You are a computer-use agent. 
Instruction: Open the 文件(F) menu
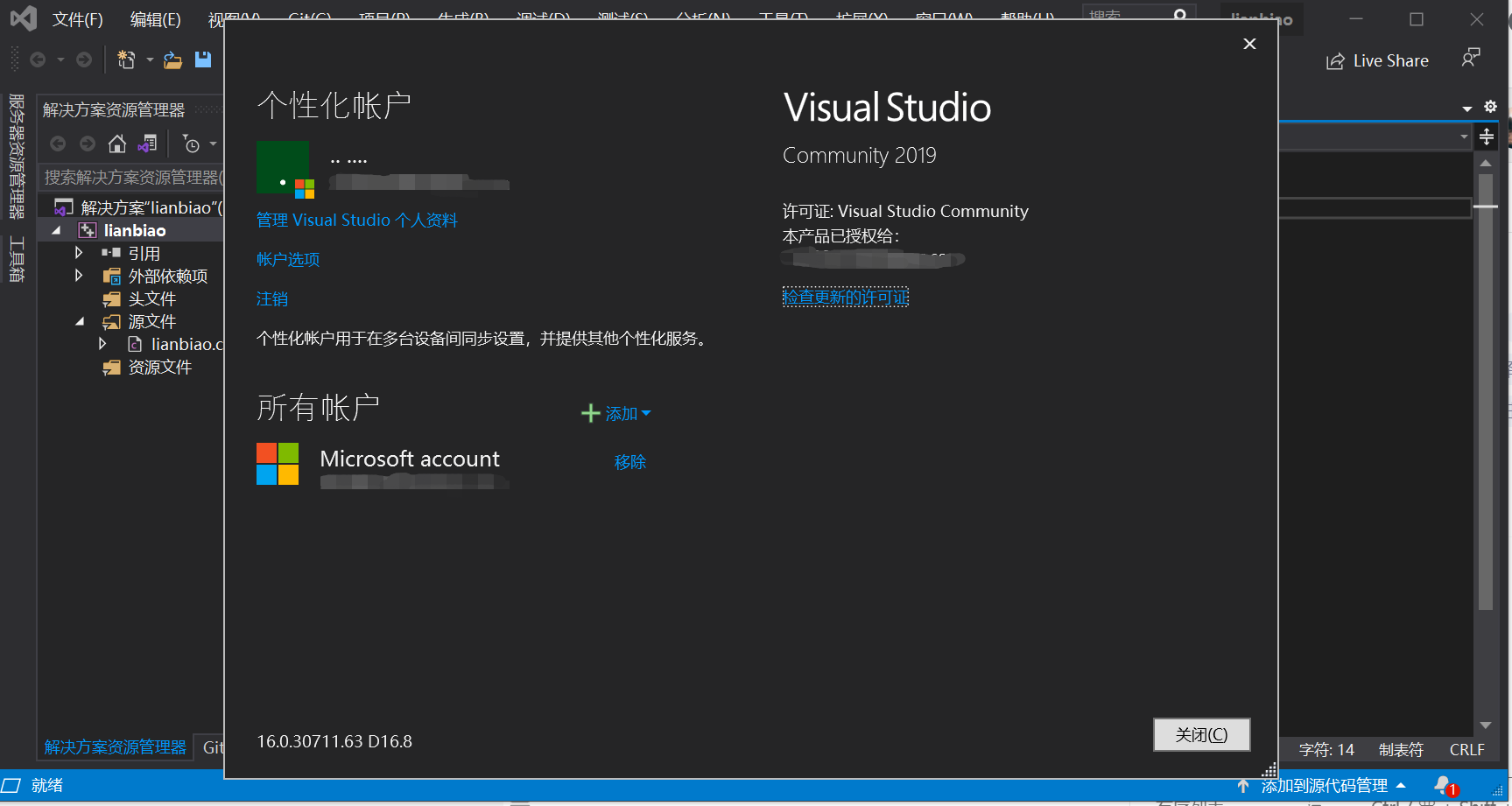pos(78,19)
